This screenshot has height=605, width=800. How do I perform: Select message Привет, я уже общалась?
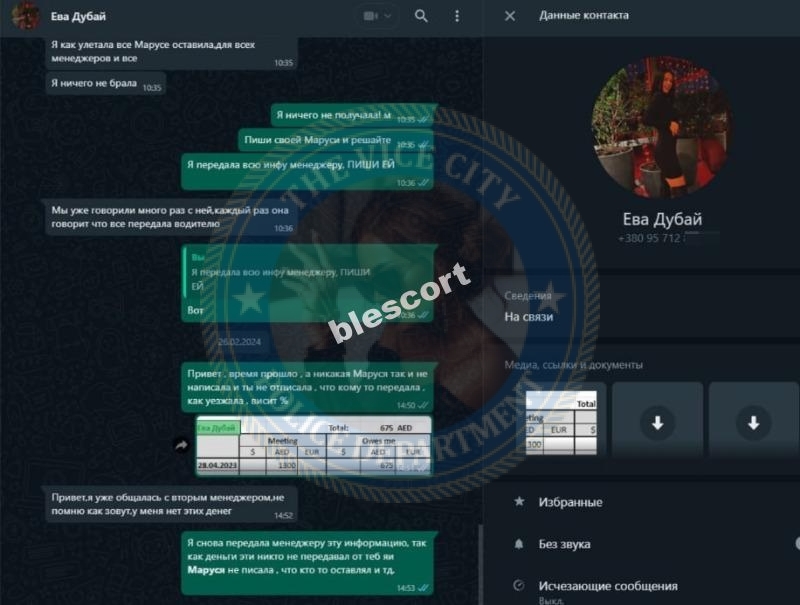click(x=172, y=505)
